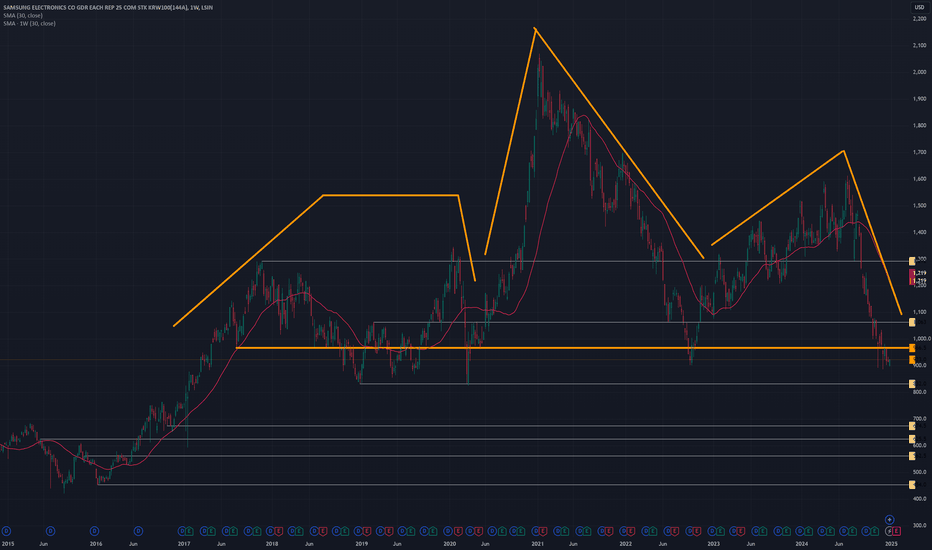Click the 300.0 price axis label
Screen dimensions: 932x550
coord(920,526)
